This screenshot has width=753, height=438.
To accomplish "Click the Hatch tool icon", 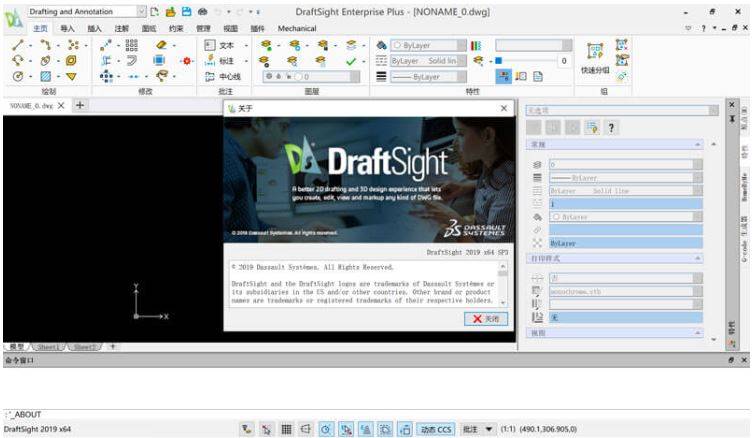I will [44, 76].
